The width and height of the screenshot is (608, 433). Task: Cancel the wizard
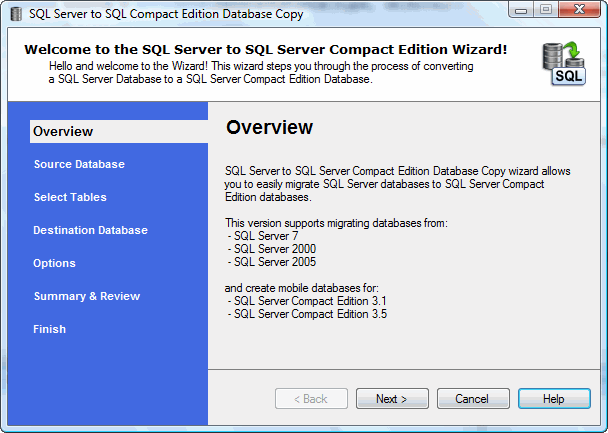click(473, 399)
